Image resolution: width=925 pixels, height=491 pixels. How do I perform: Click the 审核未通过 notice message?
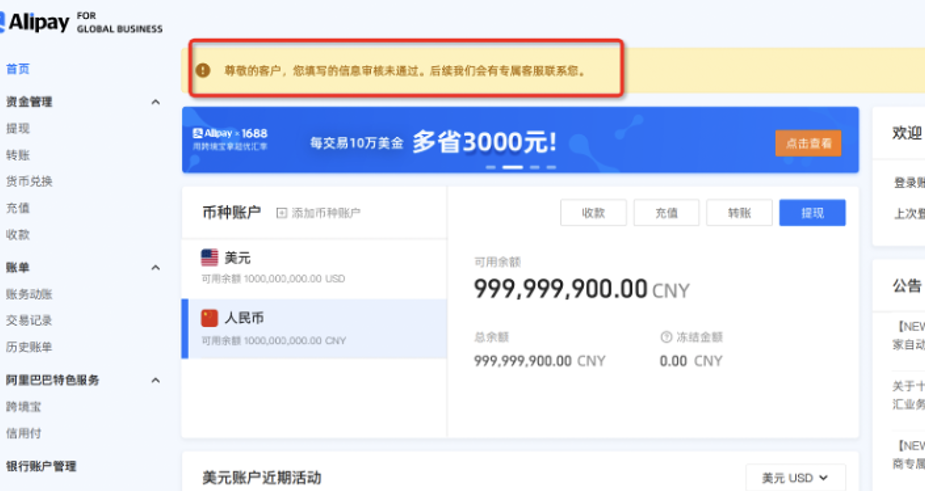[x=405, y=71]
